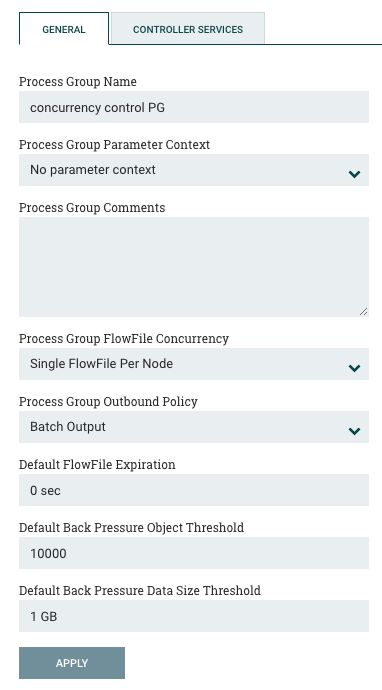Click the chevron arrow of Outbound Policy
Screen dimensions: 382x690
pos(354,431)
